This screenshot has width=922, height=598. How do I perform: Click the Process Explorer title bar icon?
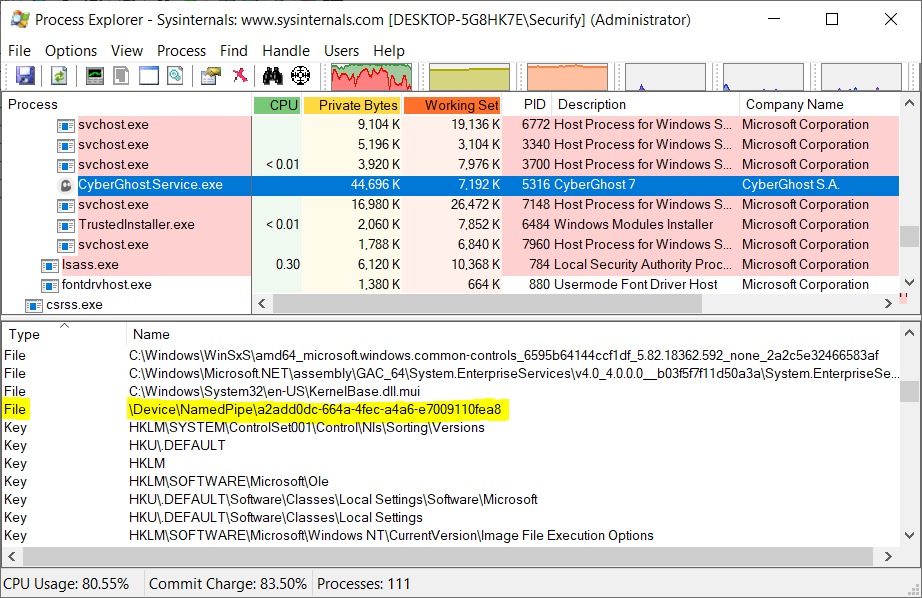(x=20, y=19)
